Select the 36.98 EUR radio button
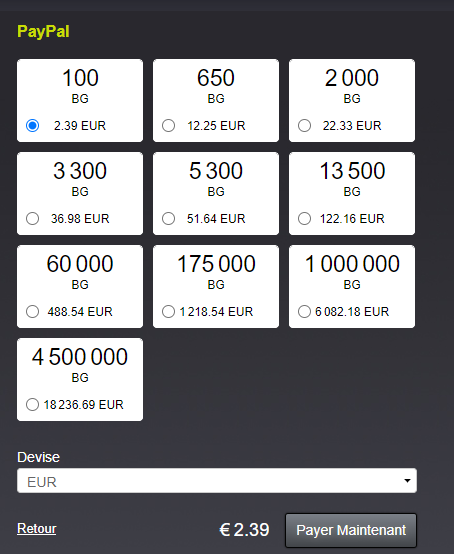The width and height of the screenshot is (454, 554). [33, 218]
